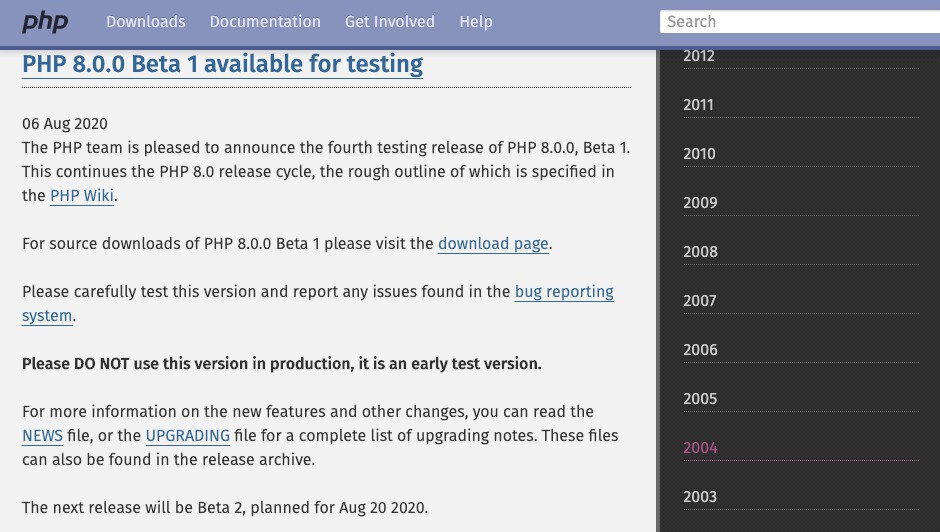
Task: Navigate to 2003 news archive
Action: pyautogui.click(x=700, y=497)
